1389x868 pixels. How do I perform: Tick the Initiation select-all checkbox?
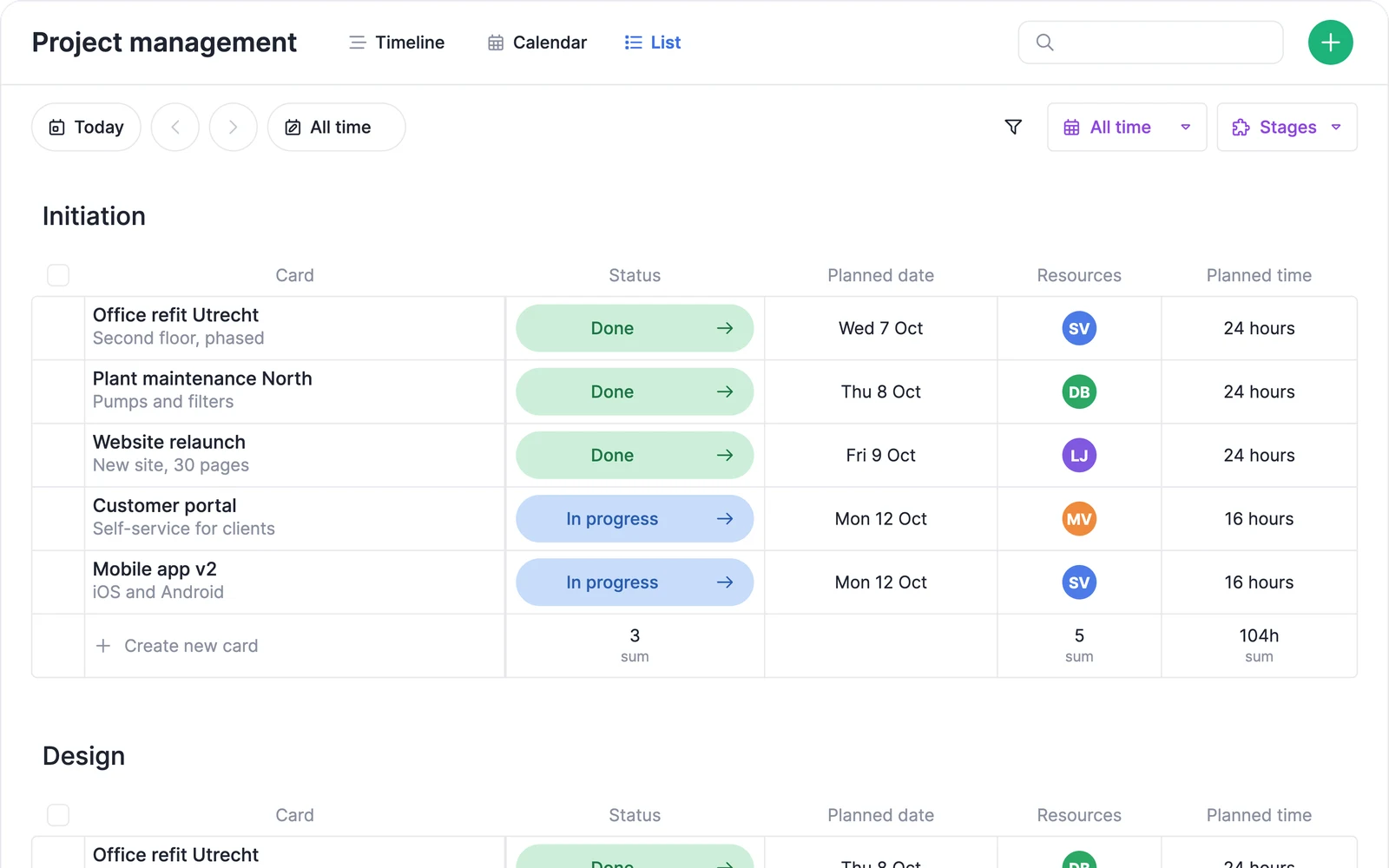[58, 275]
